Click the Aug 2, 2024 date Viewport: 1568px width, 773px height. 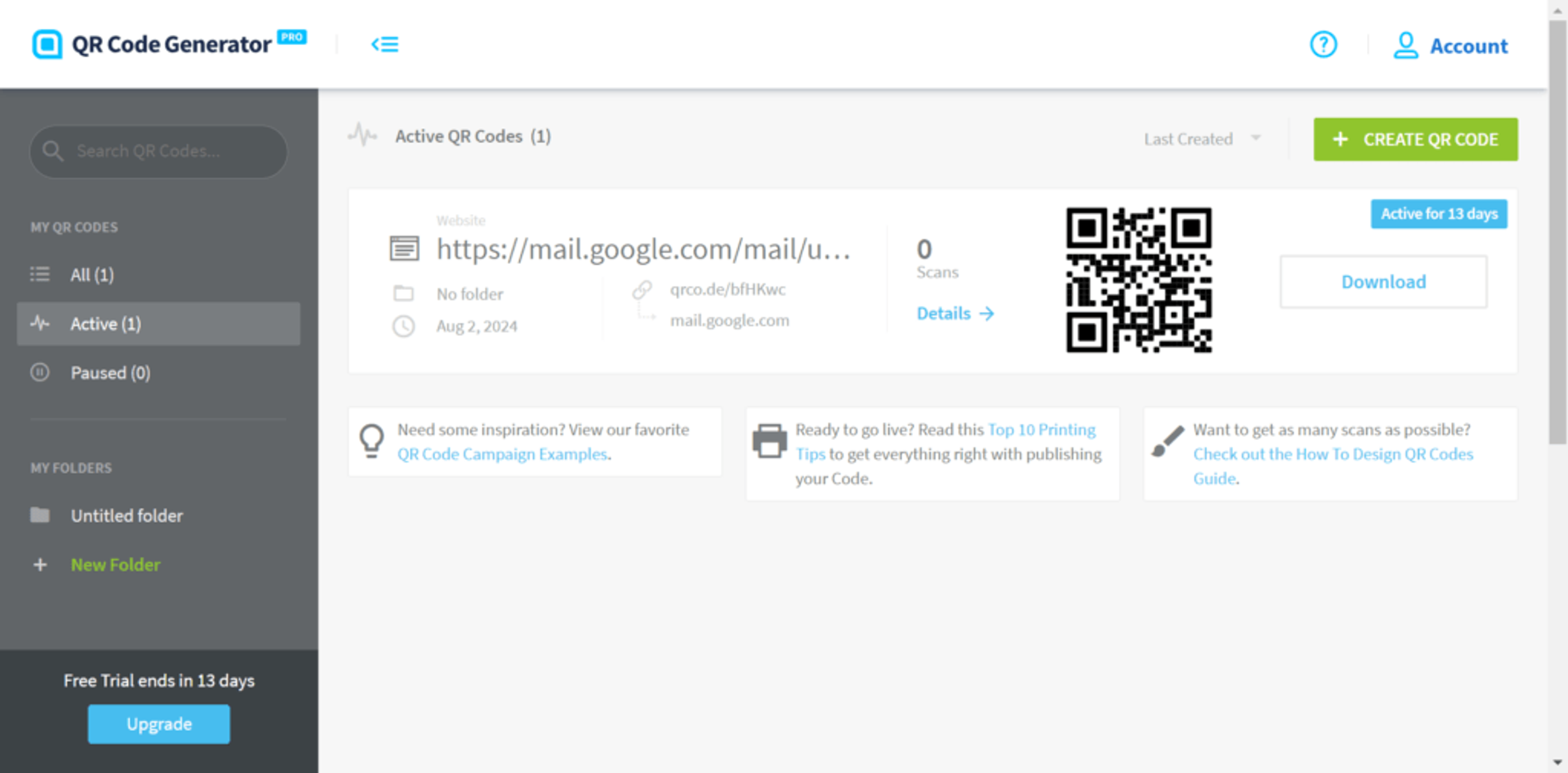point(477,327)
